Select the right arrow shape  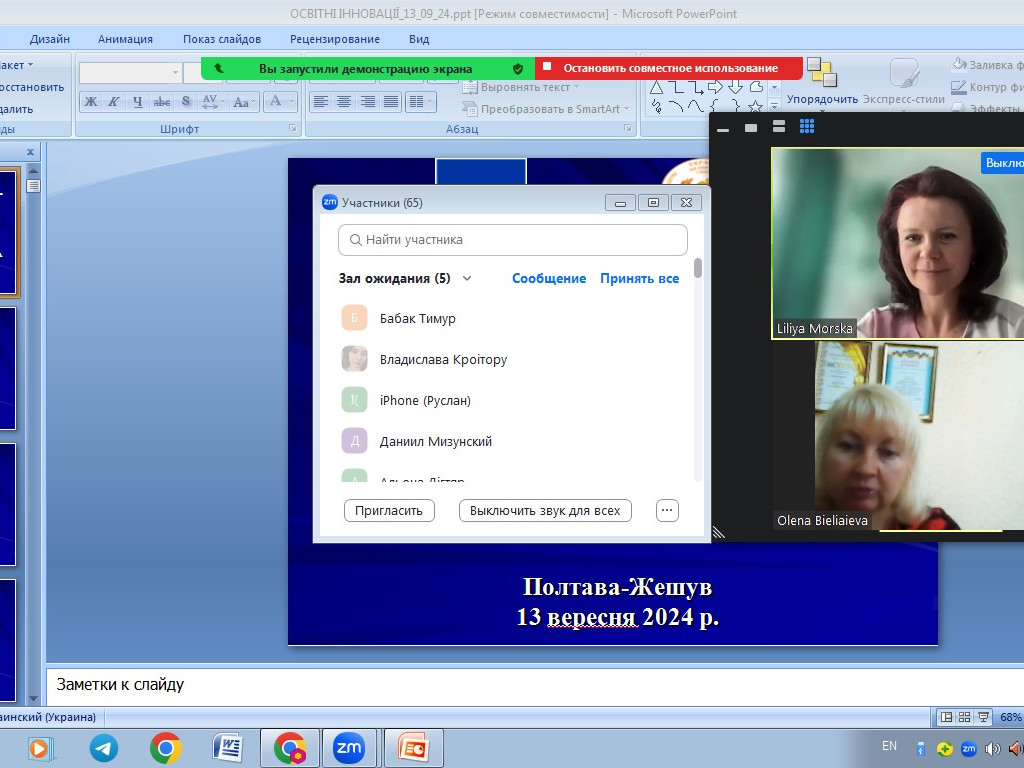715,87
